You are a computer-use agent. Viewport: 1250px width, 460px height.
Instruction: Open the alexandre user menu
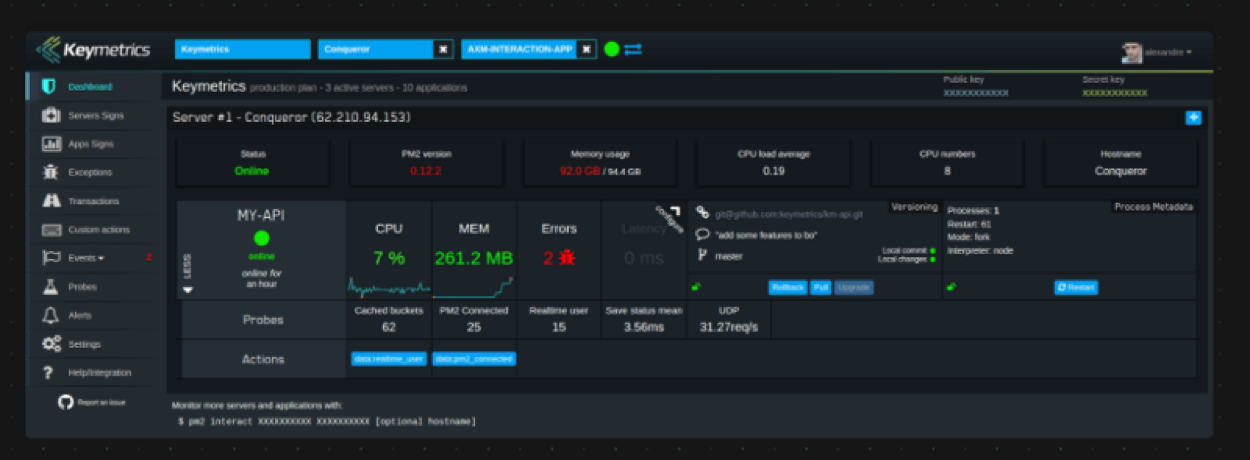pos(1168,51)
